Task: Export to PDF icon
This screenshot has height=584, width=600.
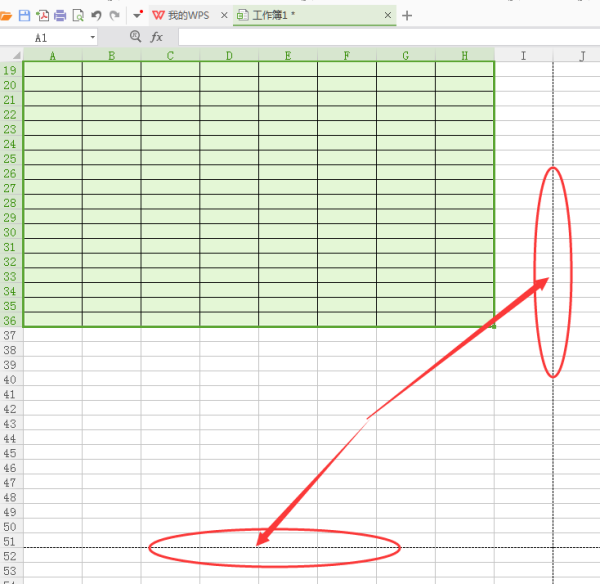Action: [42, 16]
